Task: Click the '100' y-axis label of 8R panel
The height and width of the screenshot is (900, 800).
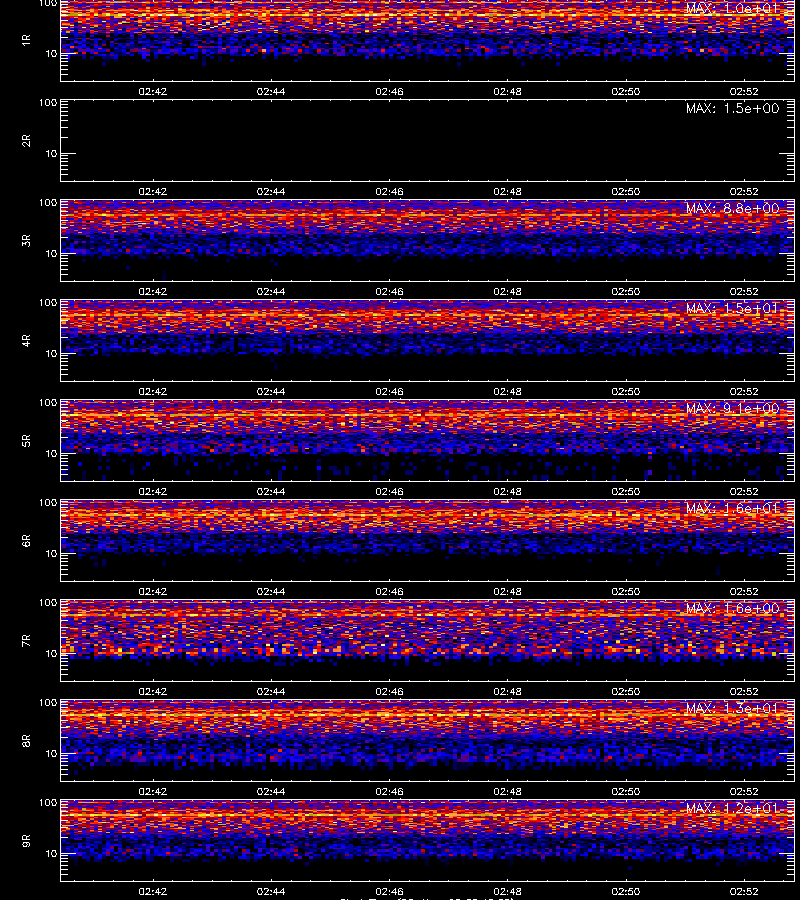Action: (48, 703)
